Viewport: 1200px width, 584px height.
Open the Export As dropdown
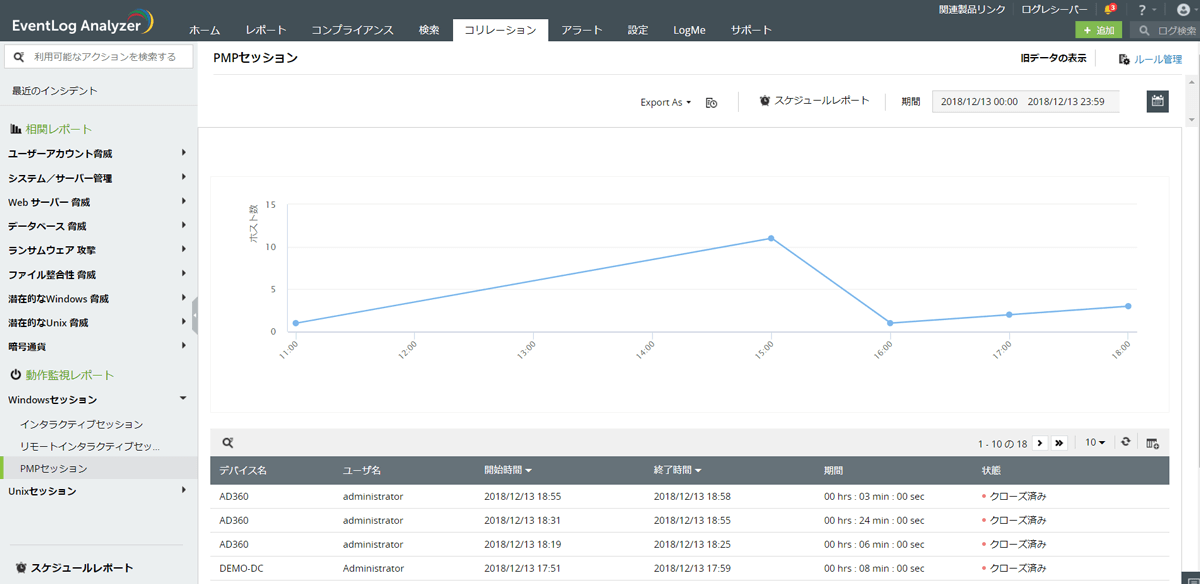[x=665, y=102]
